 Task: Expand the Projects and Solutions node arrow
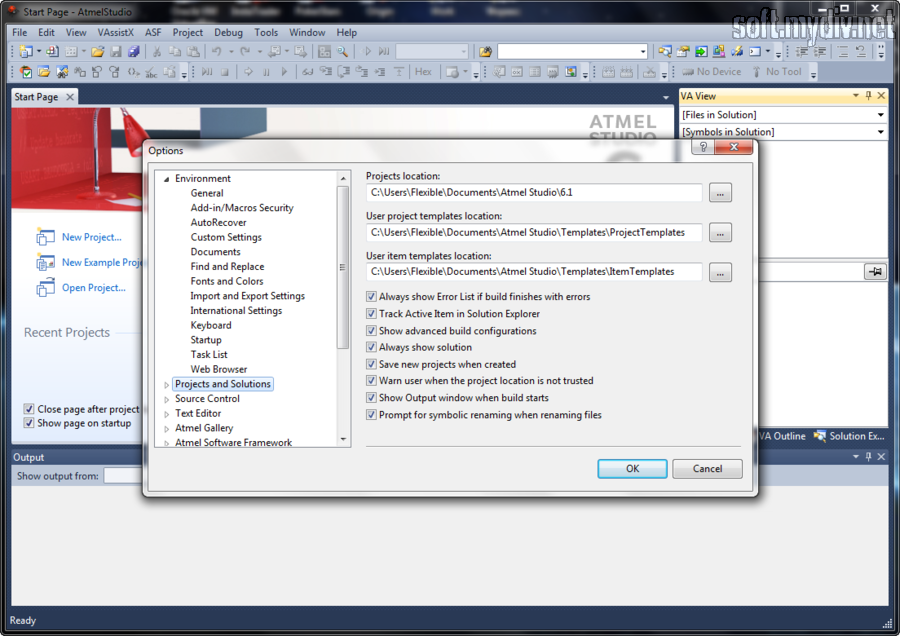(166, 385)
